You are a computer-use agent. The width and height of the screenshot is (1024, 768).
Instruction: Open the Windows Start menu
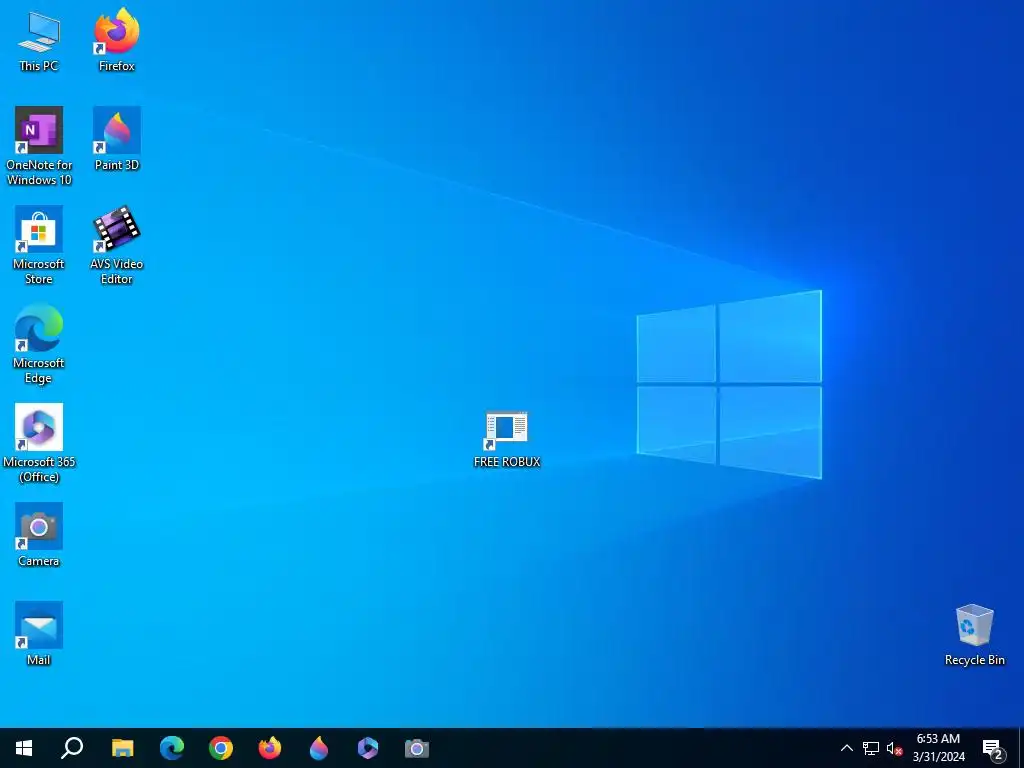(x=24, y=748)
